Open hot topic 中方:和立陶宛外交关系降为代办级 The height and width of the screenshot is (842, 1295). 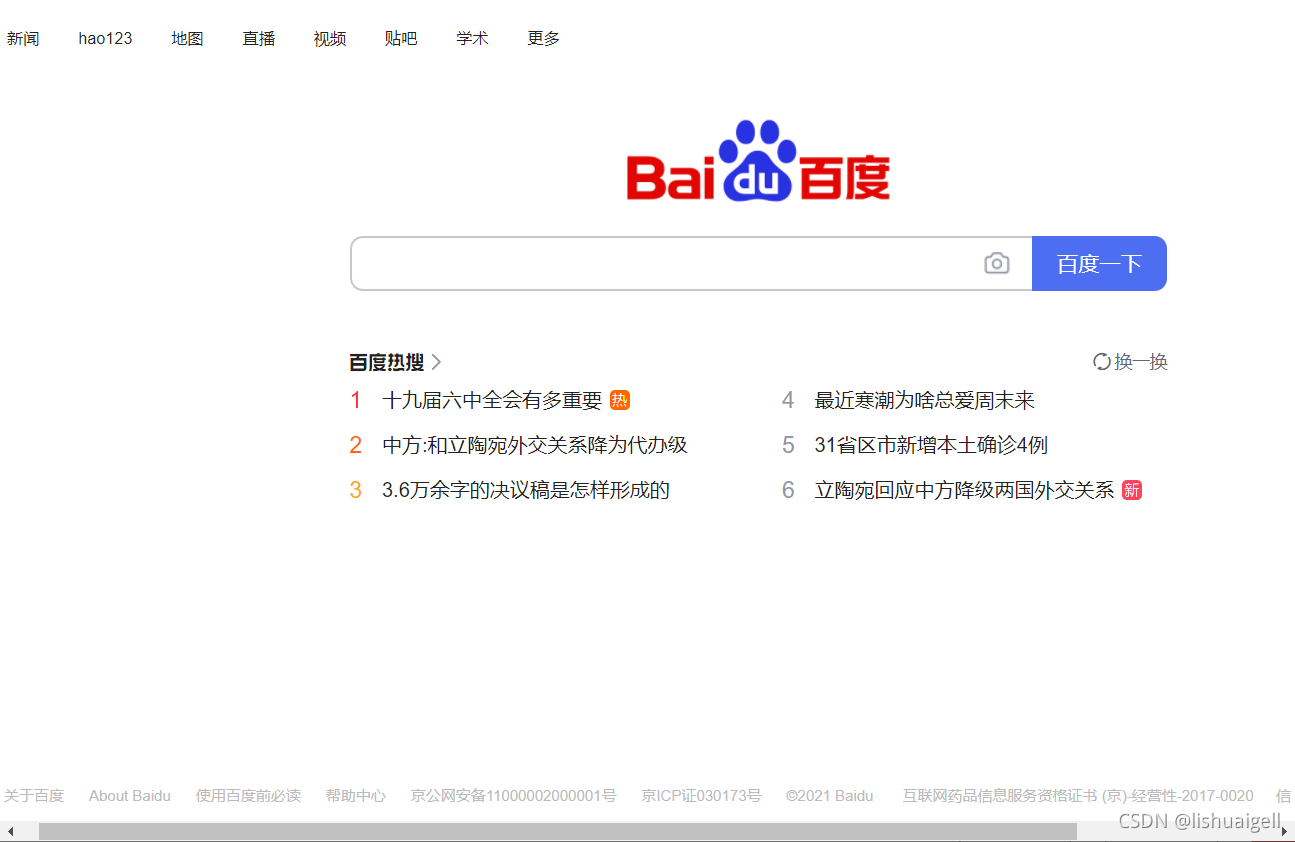[535, 445]
